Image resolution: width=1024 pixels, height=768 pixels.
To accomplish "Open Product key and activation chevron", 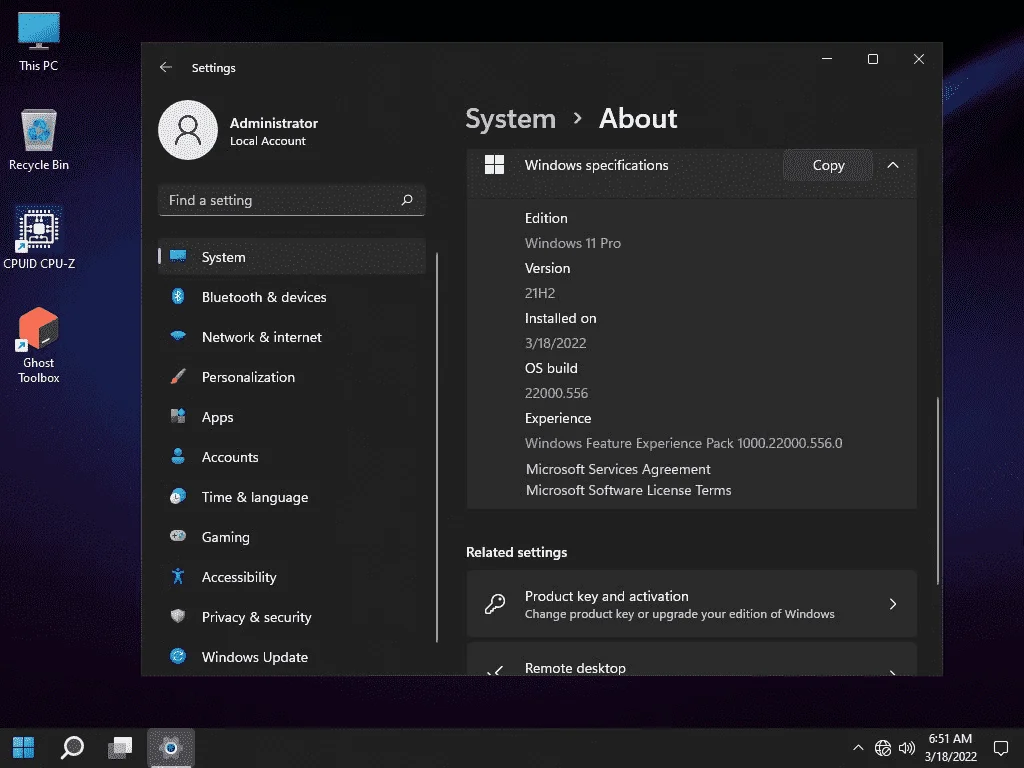I will click(893, 604).
